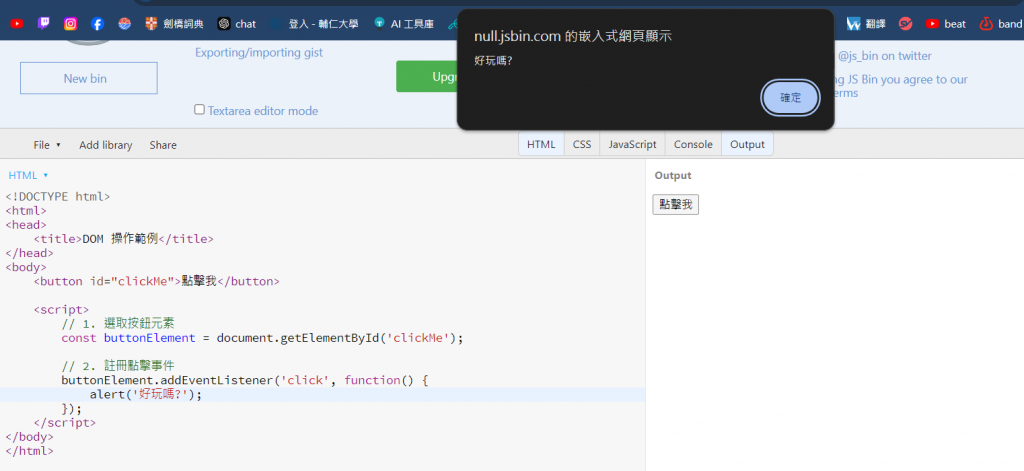Open the round red-blue bookmark after Facebook

[x=125, y=24]
